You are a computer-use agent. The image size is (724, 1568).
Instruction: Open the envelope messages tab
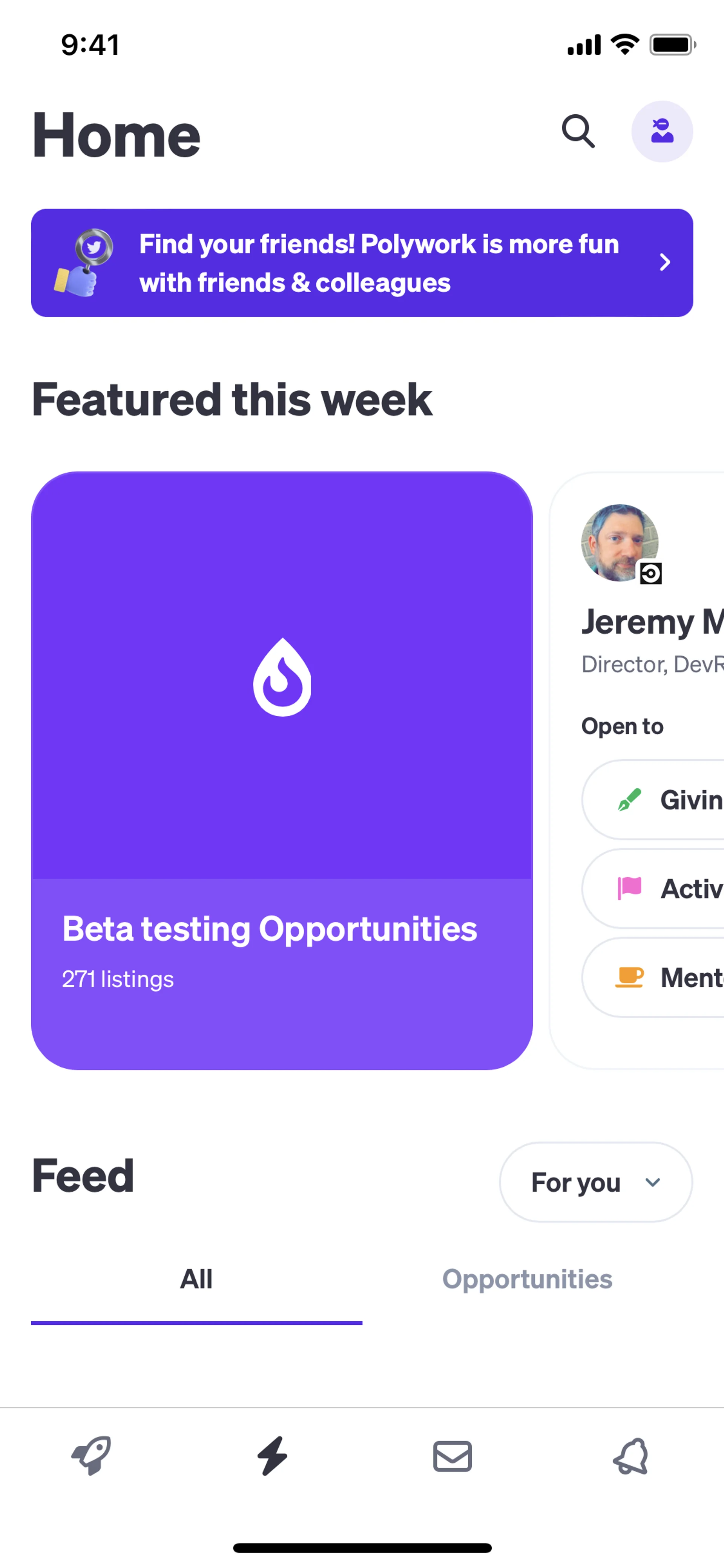(x=452, y=1456)
